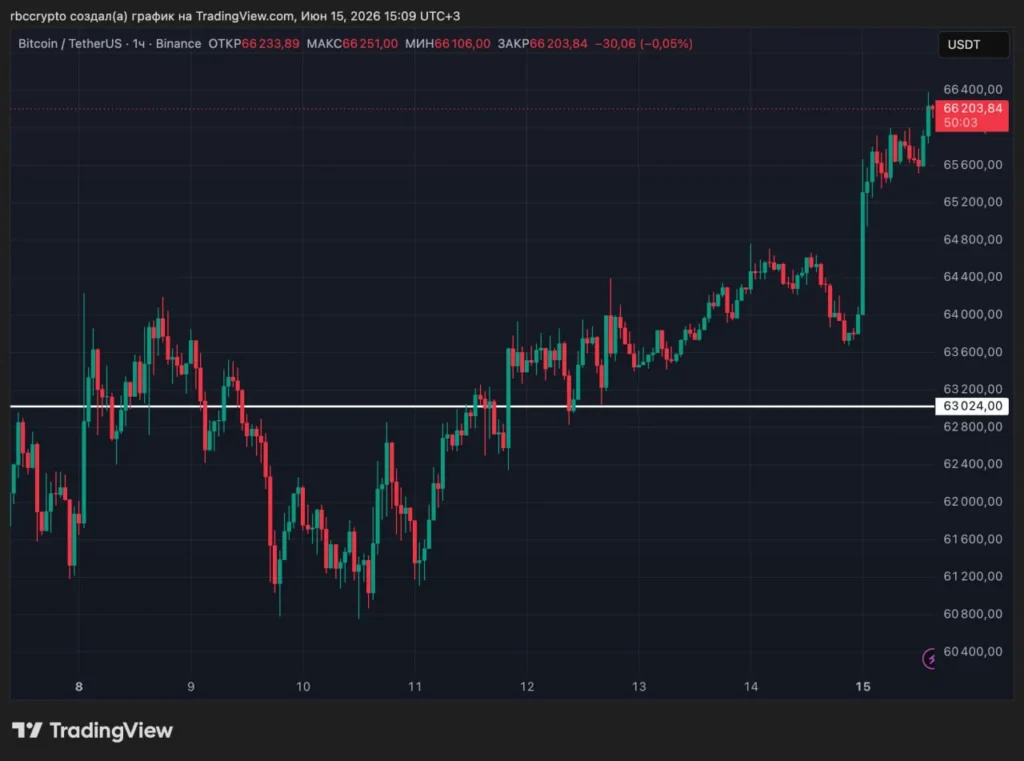1024x761 pixels.
Task: Click the 64 000,00 price scale label
Action: click(x=972, y=314)
